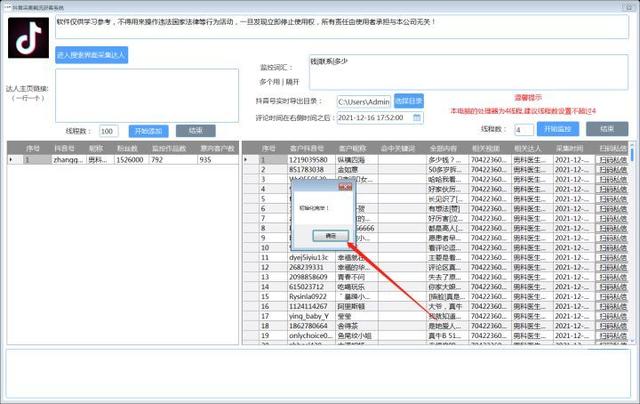Click export directory field C:\Users\Admin

point(364,102)
